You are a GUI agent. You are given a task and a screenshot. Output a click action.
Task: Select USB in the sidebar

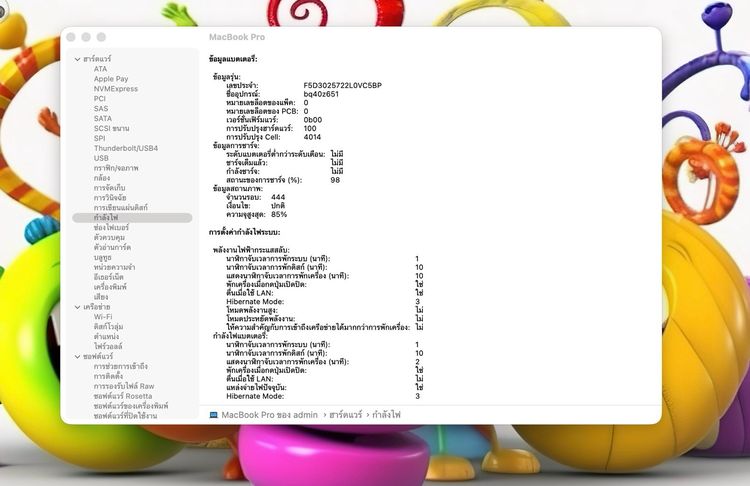[x=101, y=158]
